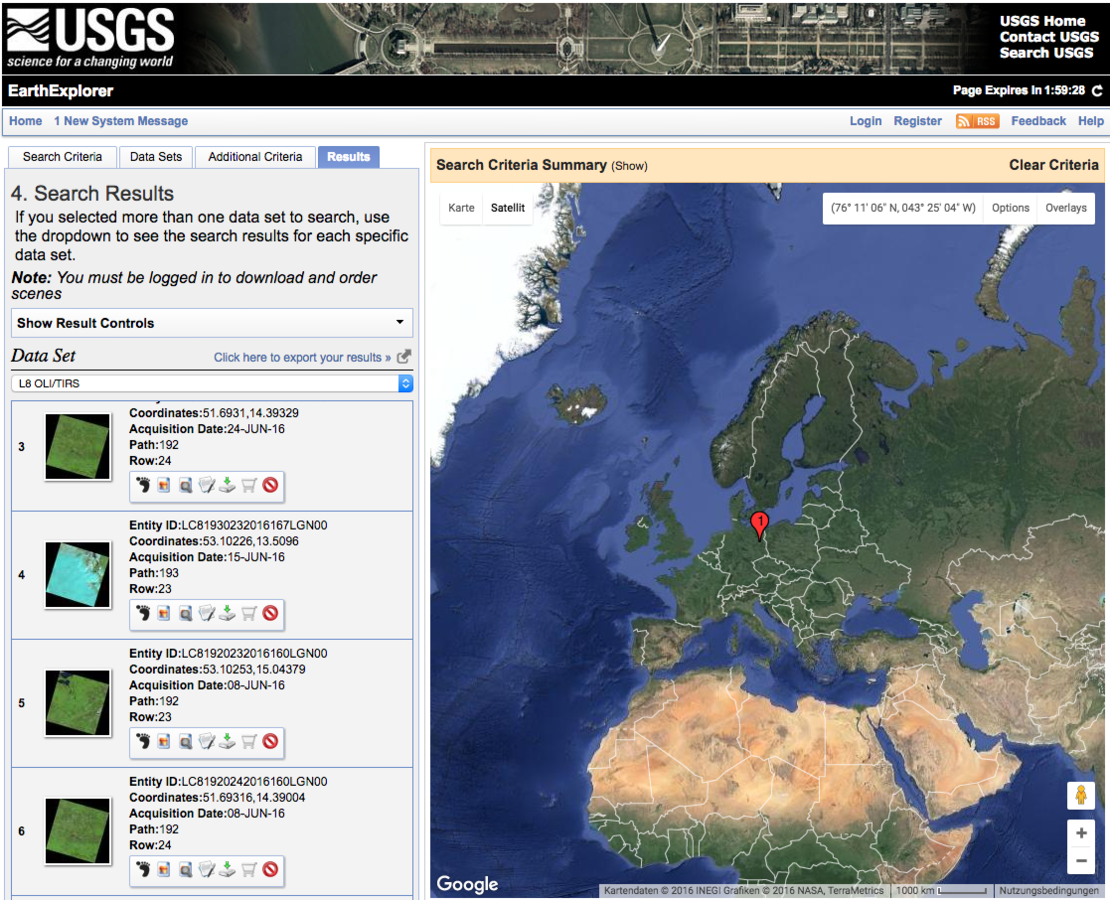Open compare browse for result 3
1110x900 pixels.
pos(185,485)
